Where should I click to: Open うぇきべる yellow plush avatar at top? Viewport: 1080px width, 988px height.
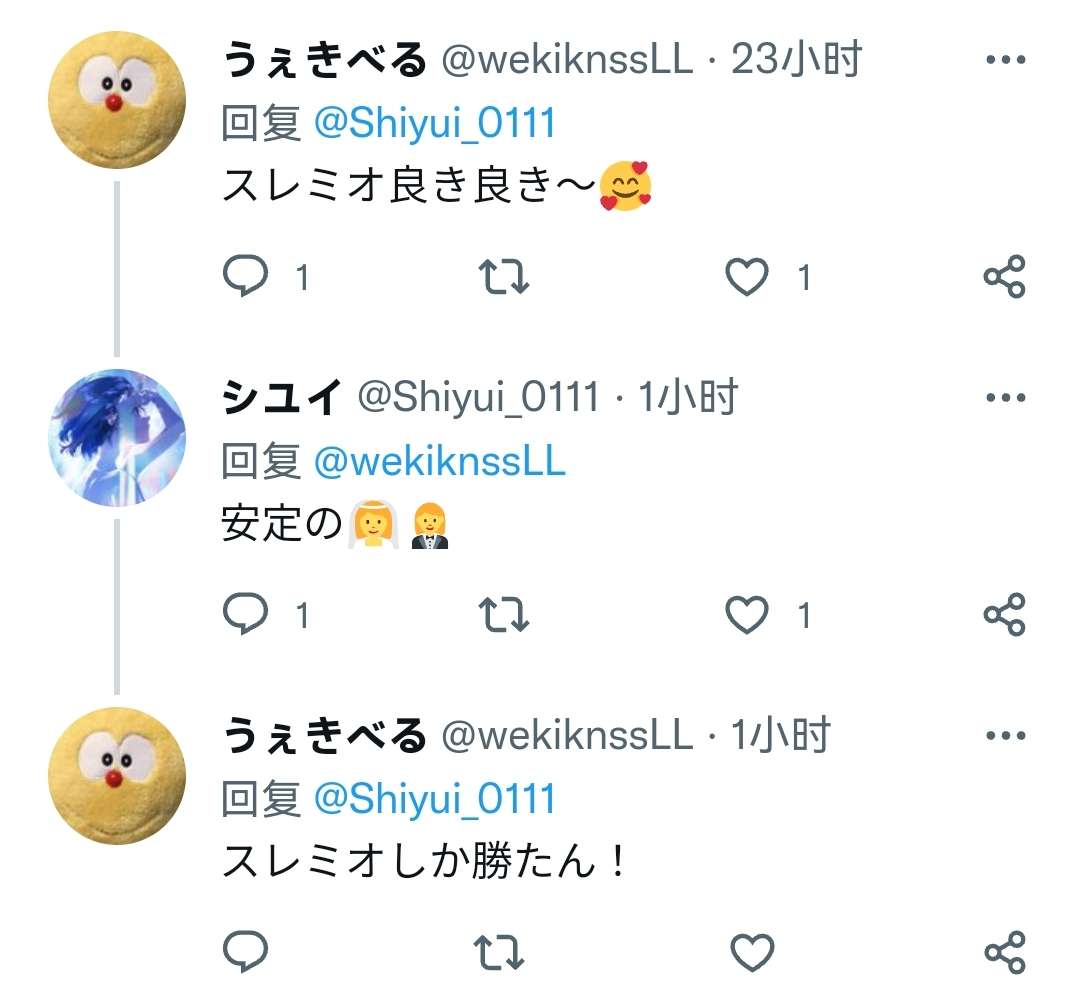(117, 100)
